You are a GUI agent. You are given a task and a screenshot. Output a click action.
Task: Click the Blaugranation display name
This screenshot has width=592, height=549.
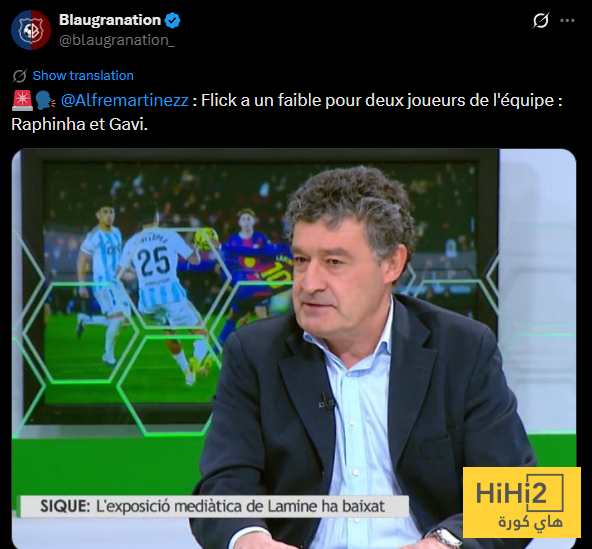pos(110,20)
